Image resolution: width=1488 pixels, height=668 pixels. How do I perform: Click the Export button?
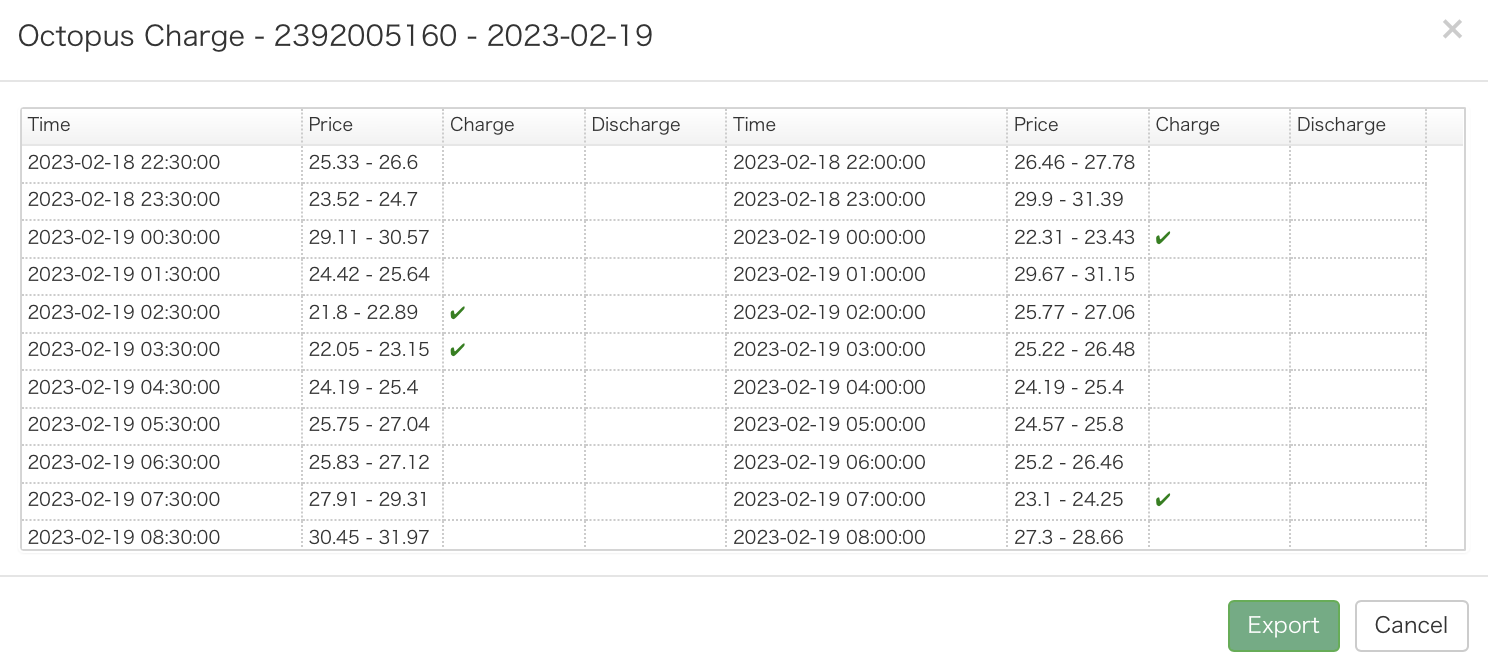pos(1283,626)
